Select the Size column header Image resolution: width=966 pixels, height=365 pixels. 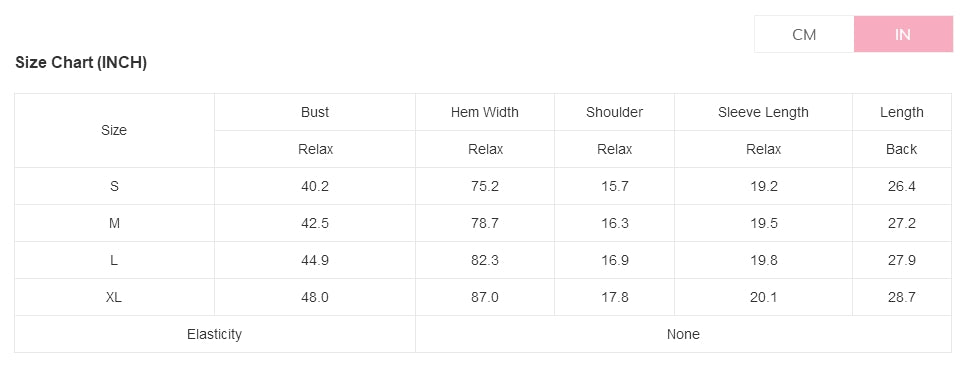[114, 130]
